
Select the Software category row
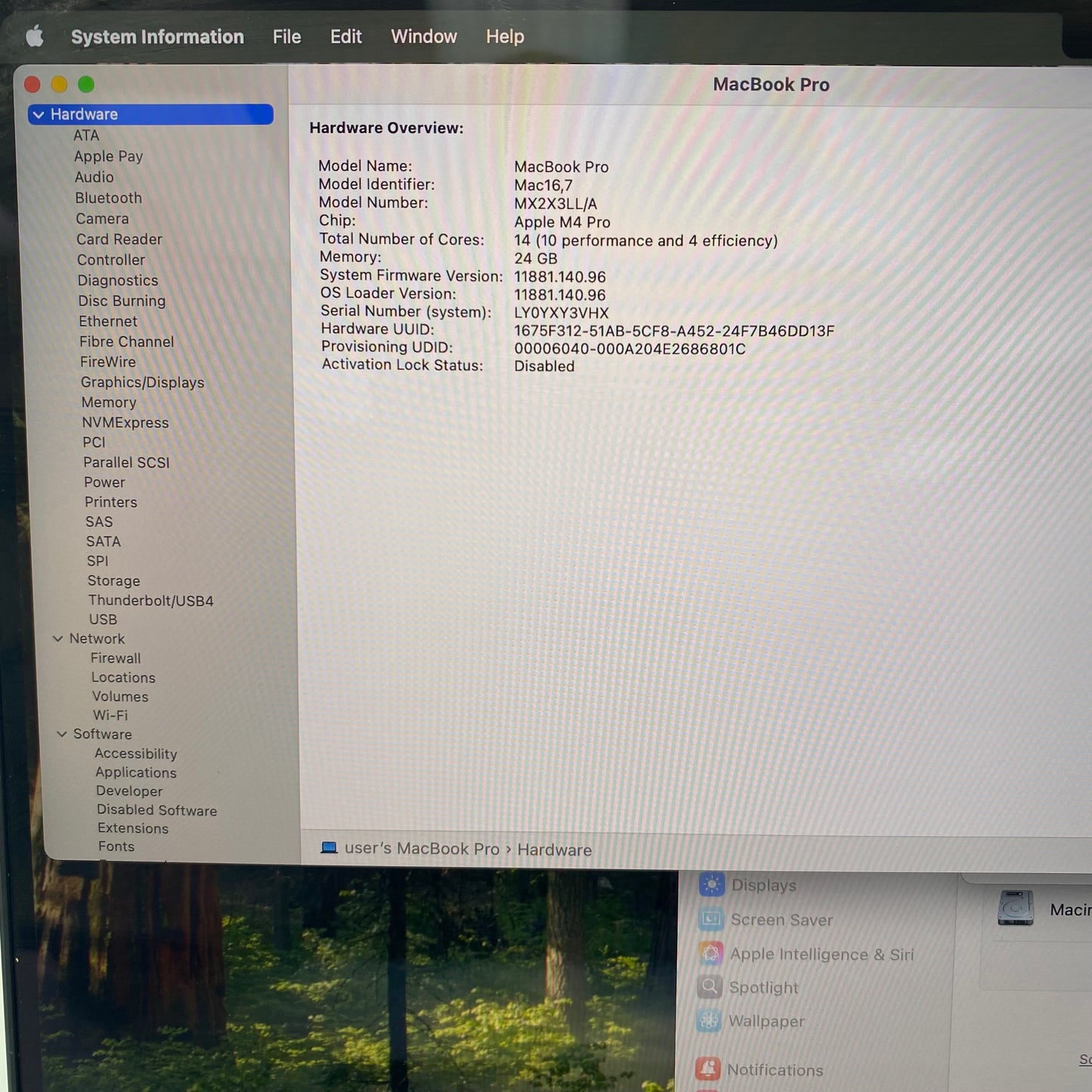[x=103, y=734]
